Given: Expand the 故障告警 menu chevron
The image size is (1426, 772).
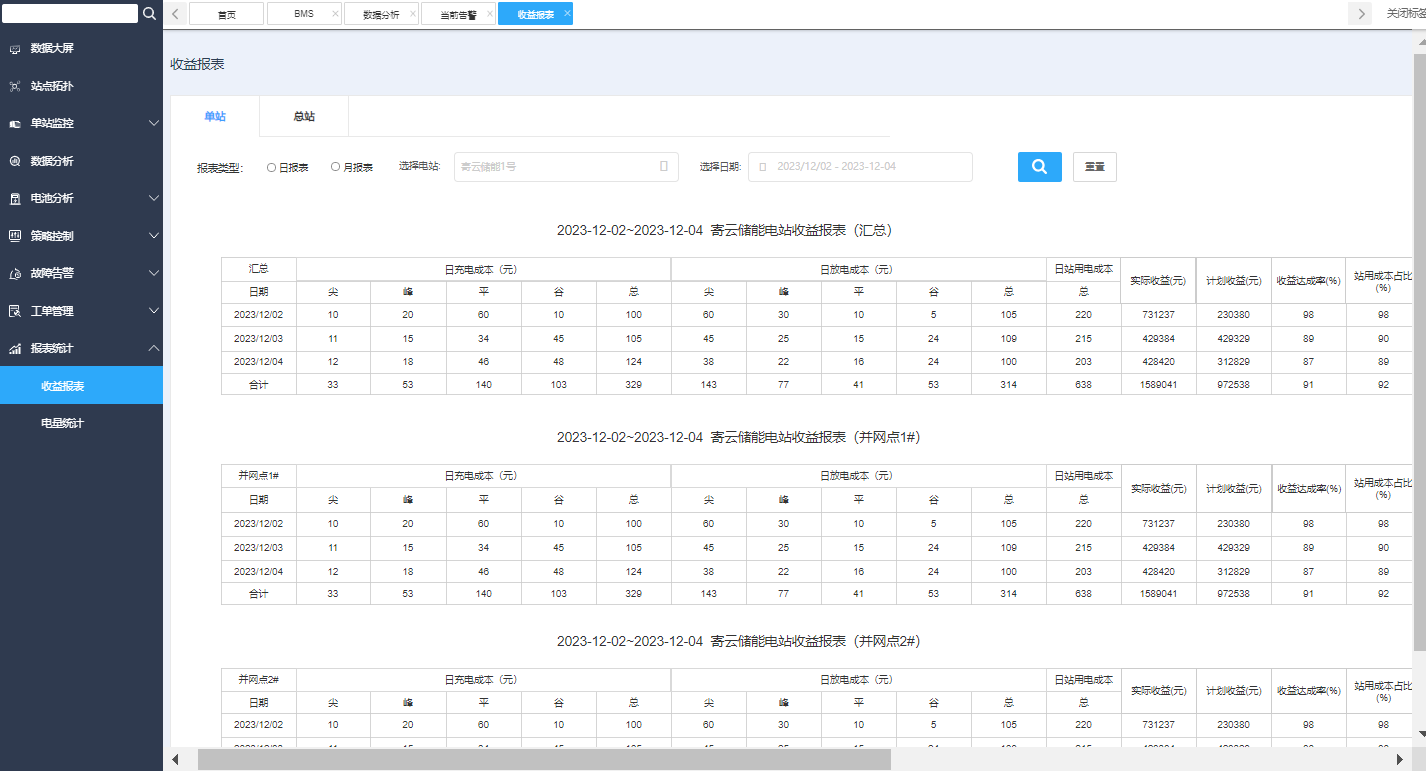Looking at the screenshot, I should 153,273.
